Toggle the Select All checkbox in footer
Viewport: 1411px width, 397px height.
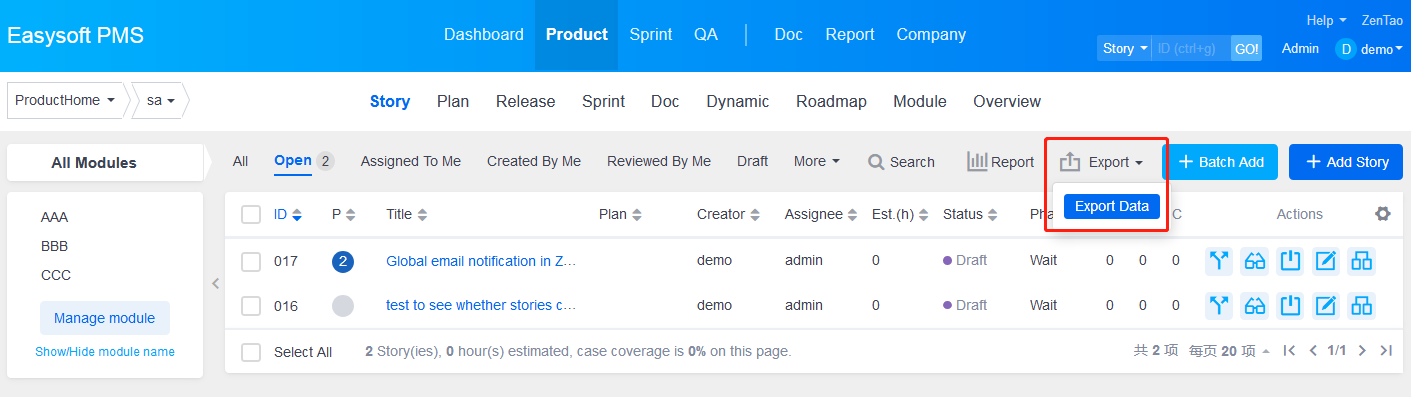pos(251,352)
